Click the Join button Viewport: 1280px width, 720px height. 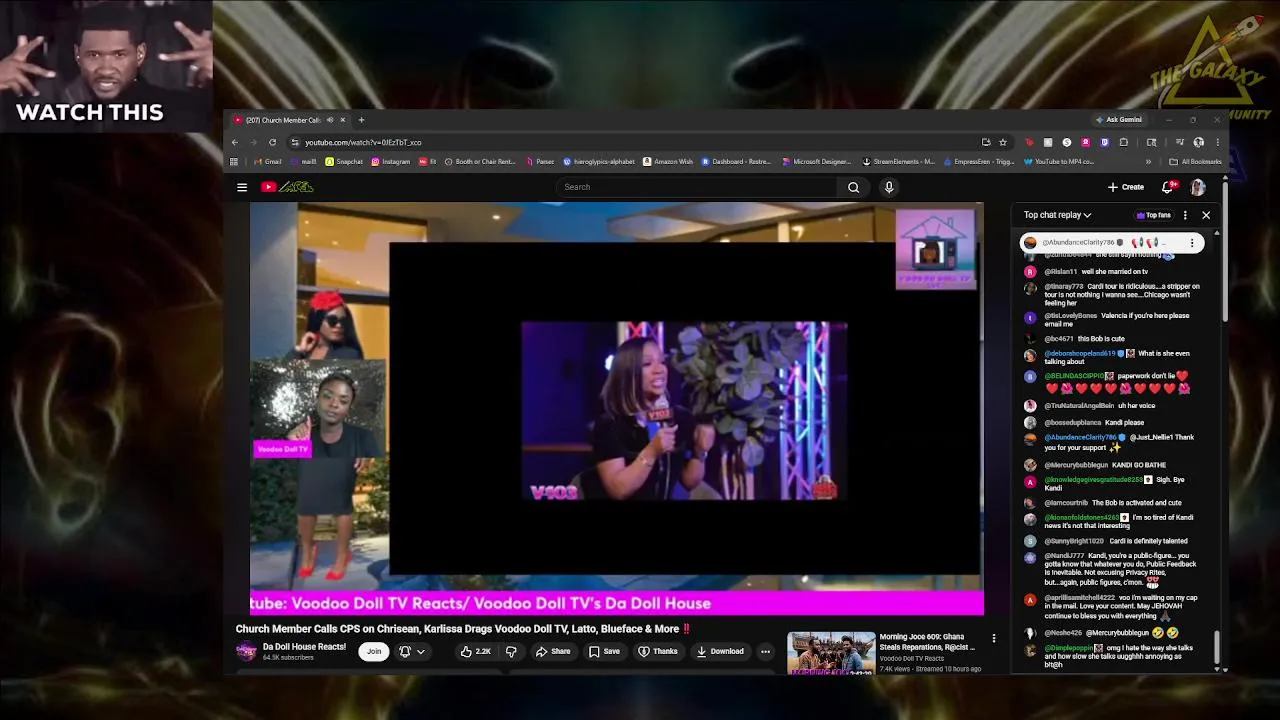tap(374, 652)
